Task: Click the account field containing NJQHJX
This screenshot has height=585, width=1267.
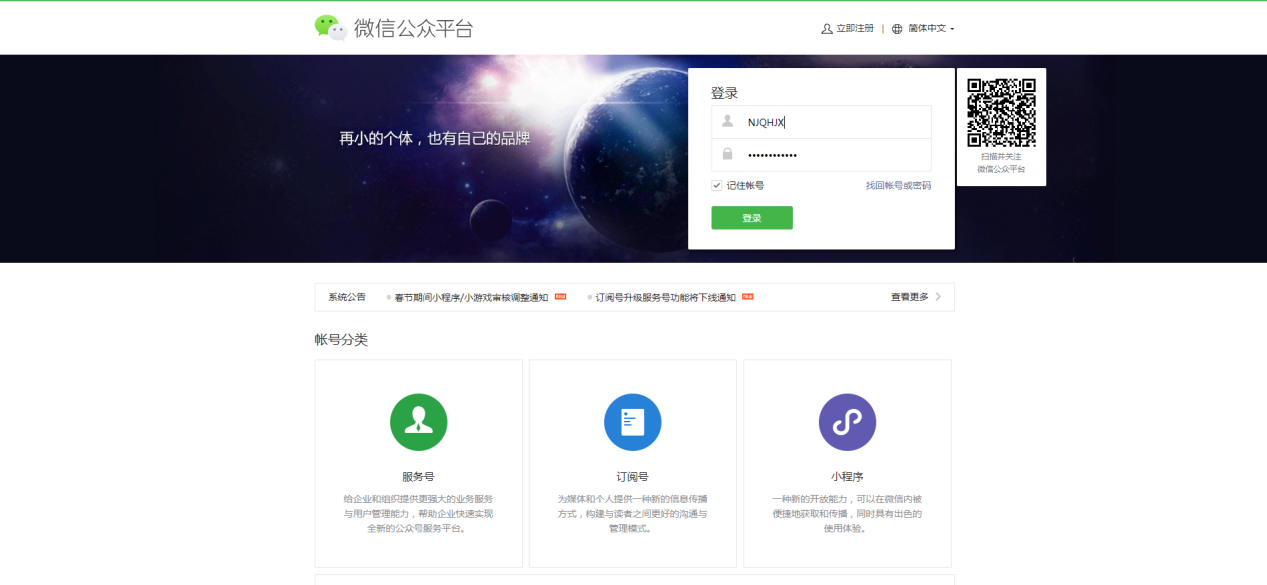Action: [821, 122]
